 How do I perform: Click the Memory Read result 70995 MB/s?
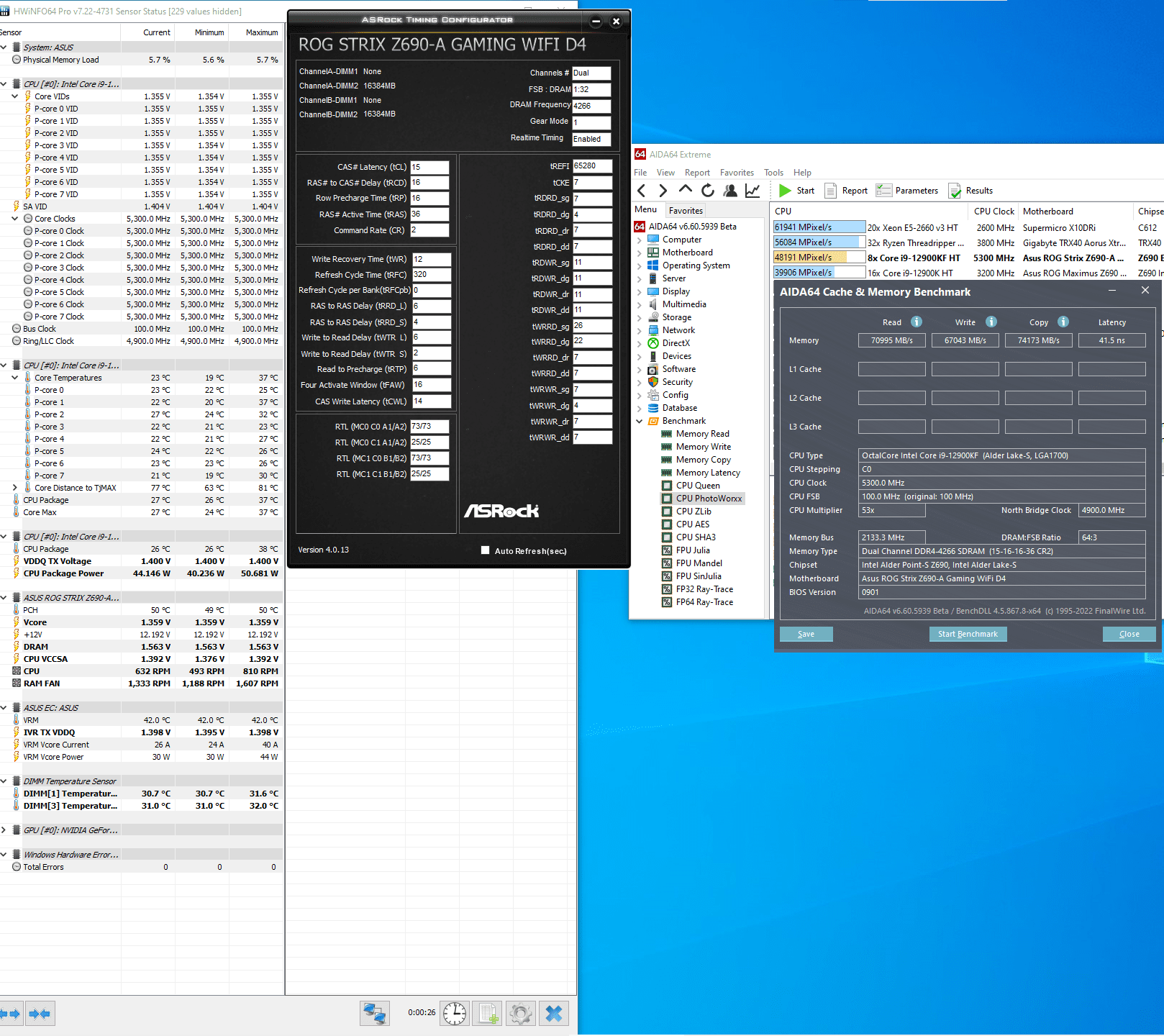pos(891,340)
